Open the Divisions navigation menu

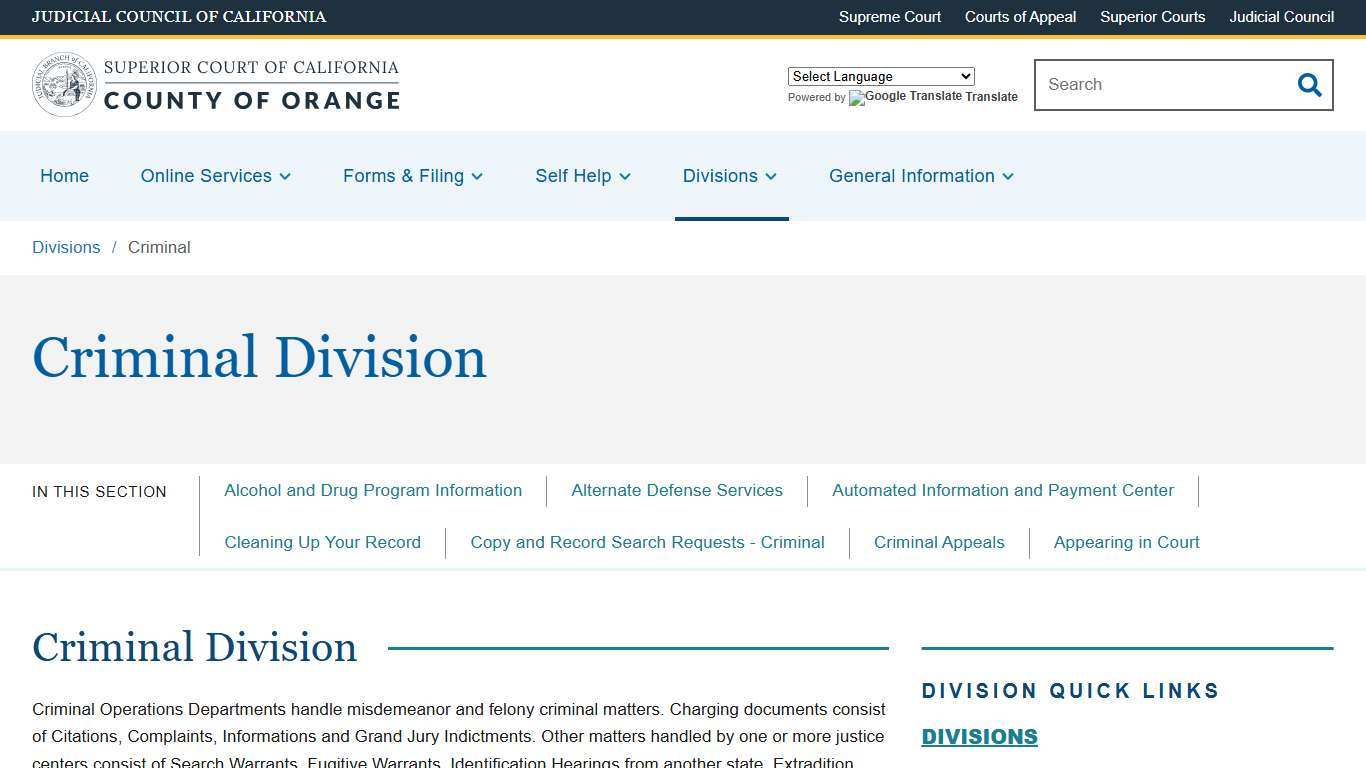click(730, 176)
